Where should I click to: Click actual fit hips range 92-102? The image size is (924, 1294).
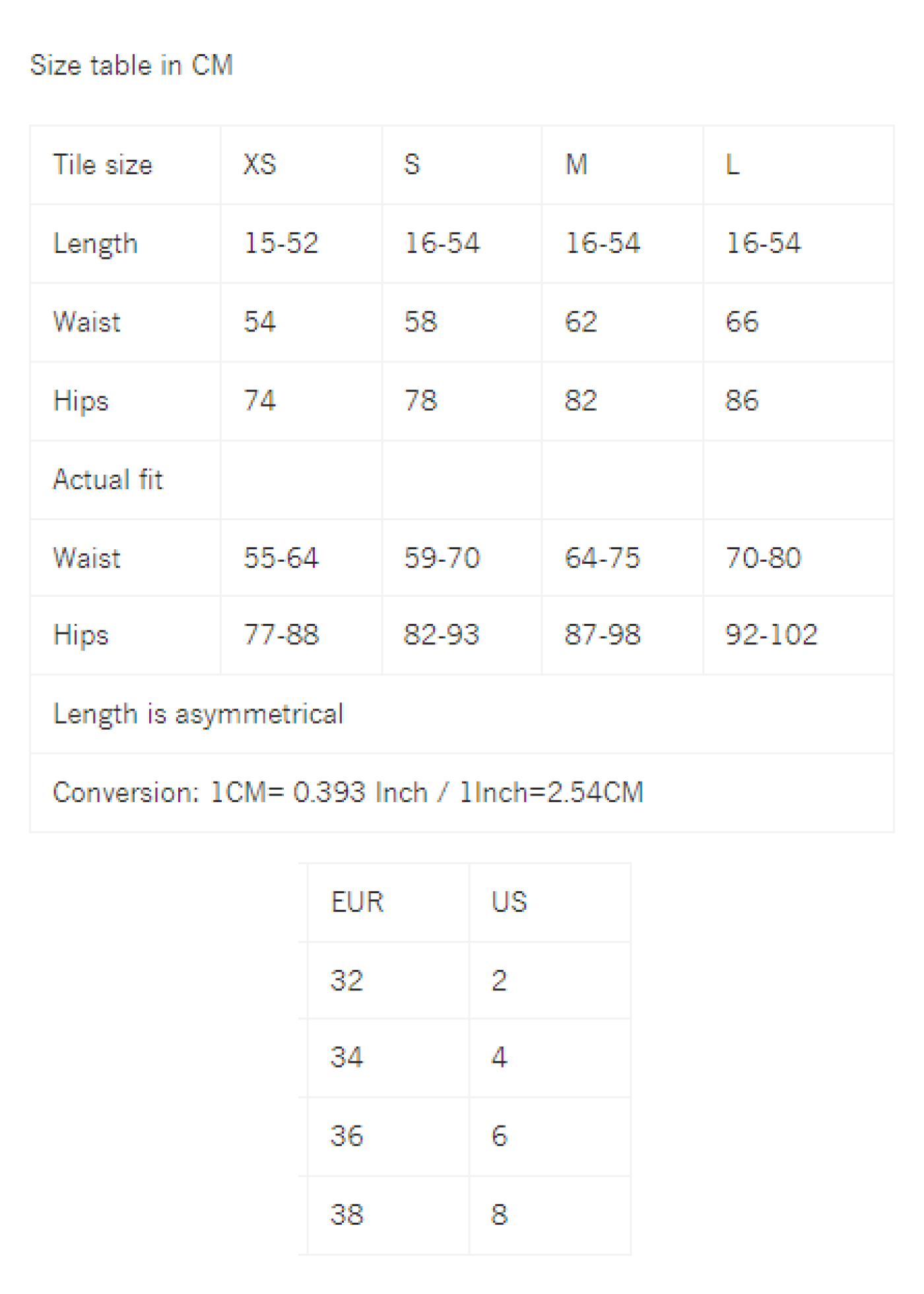[x=772, y=634]
